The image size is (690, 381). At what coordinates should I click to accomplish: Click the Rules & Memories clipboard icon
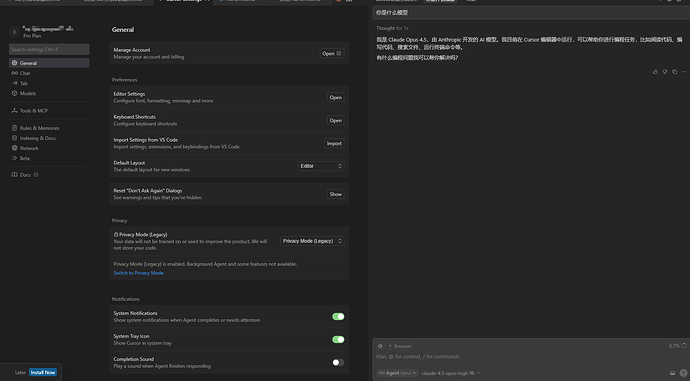point(15,128)
